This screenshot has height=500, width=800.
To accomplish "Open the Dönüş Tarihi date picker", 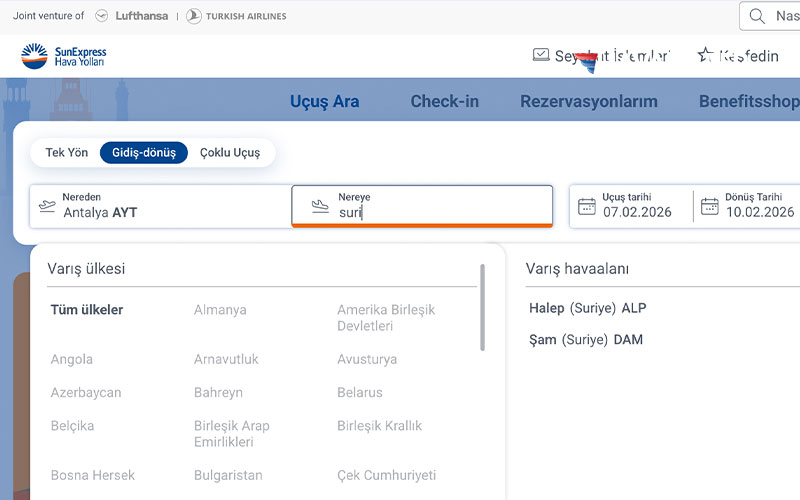I will (x=747, y=206).
